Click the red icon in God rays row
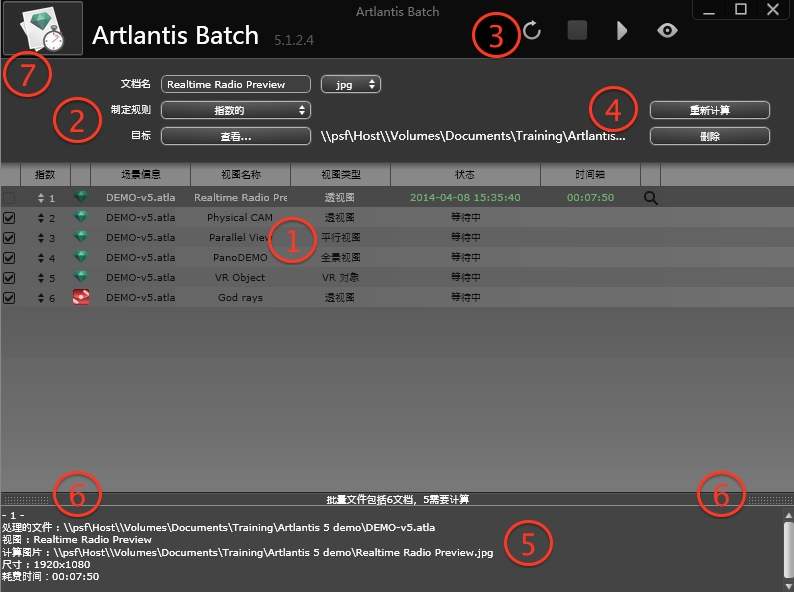794x592 pixels. [81, 297]
